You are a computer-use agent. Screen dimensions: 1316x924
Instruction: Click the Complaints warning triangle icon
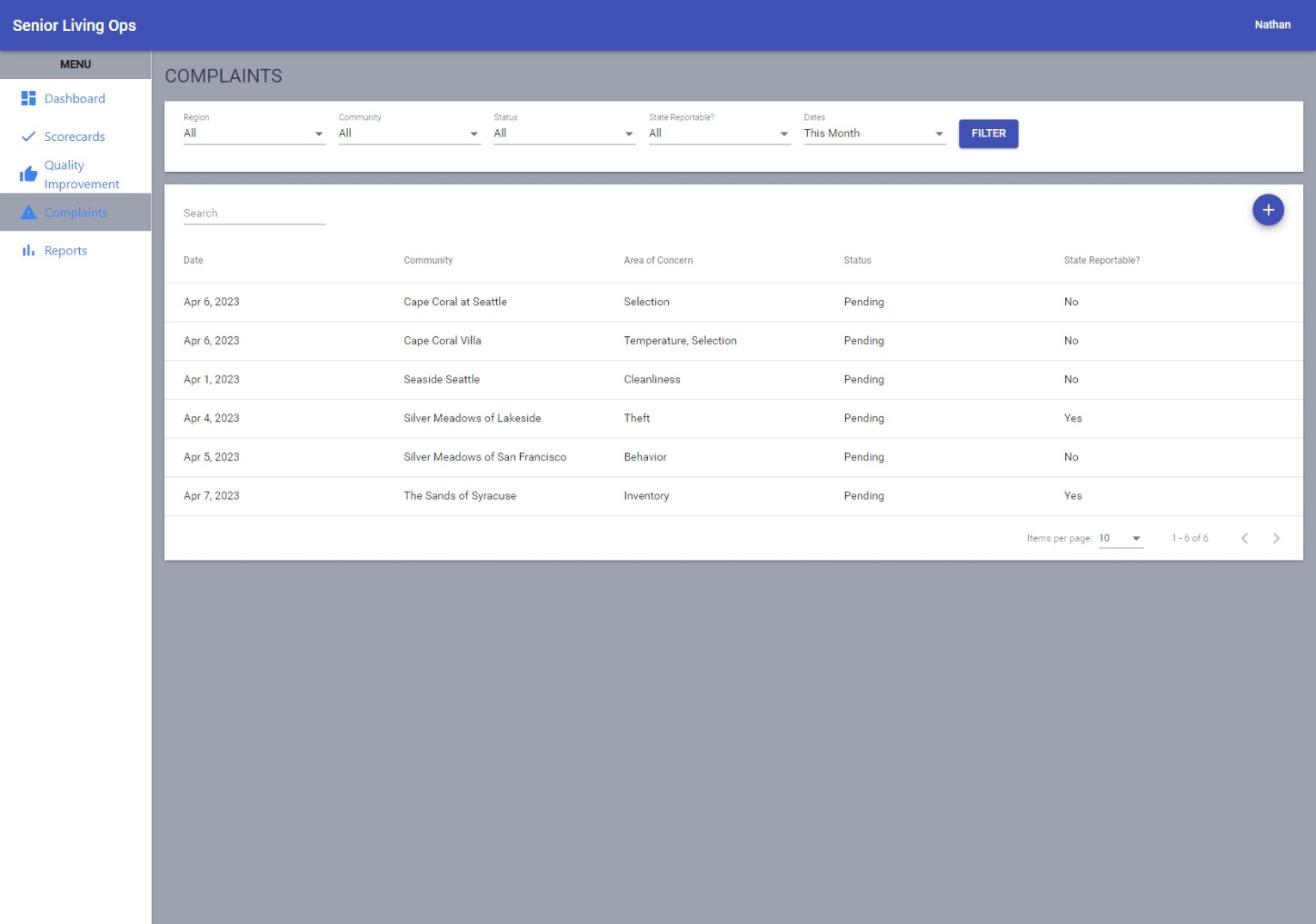coord(28,212)
